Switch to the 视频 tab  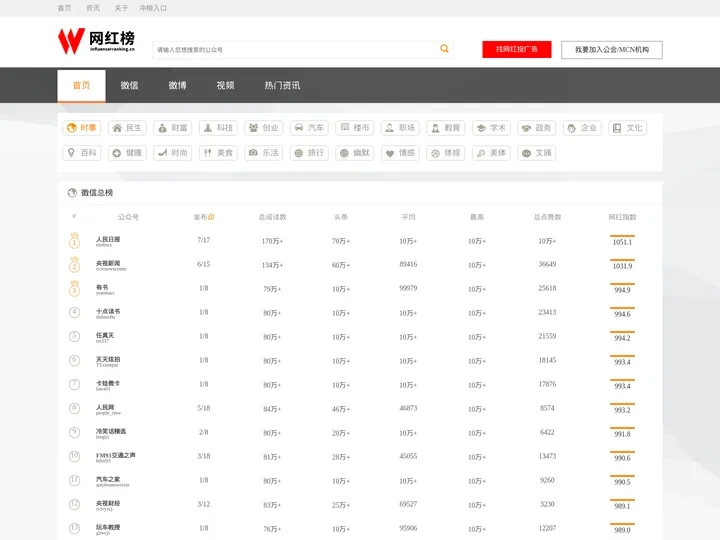click(x=225, y=85)
